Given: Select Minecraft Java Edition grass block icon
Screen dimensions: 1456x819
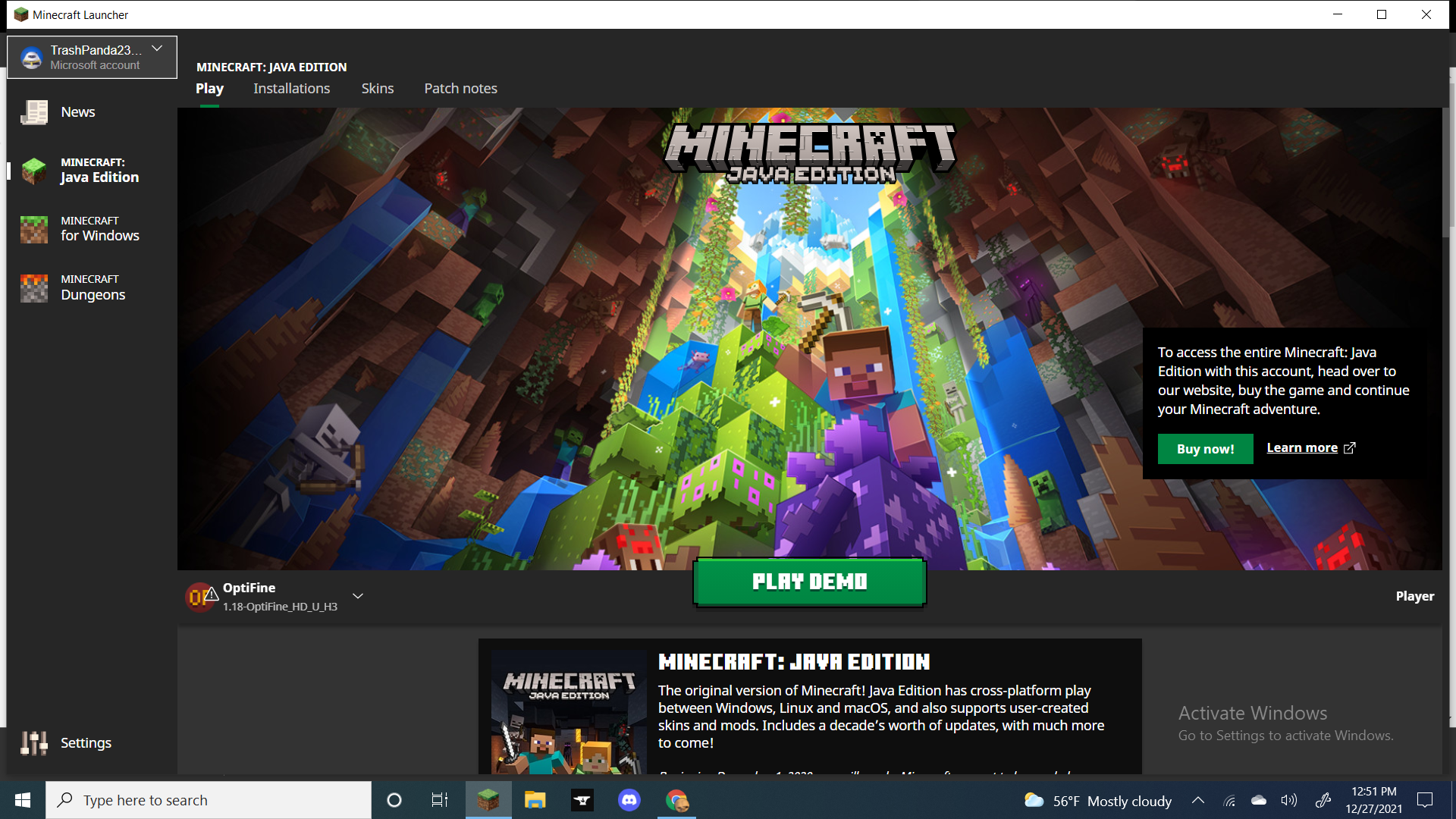Looking at the screenshot, I should coord(34,171).
